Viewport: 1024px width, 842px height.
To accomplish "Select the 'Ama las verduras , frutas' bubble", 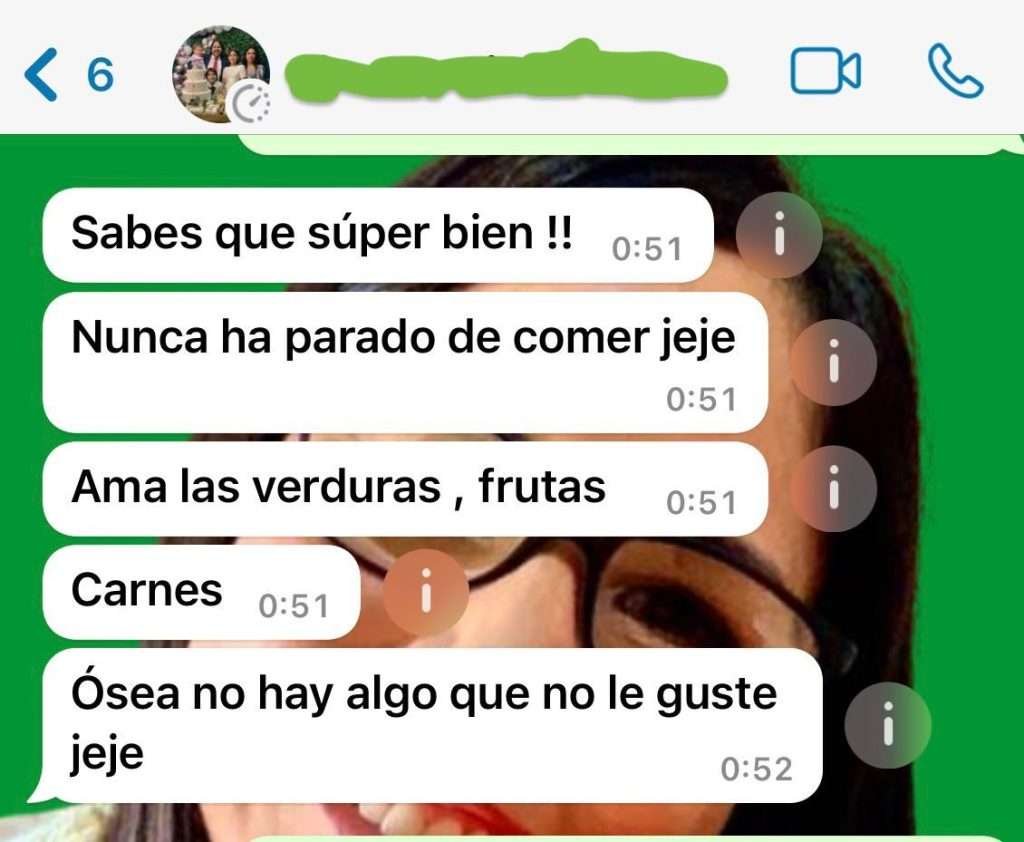I will 405,489.
